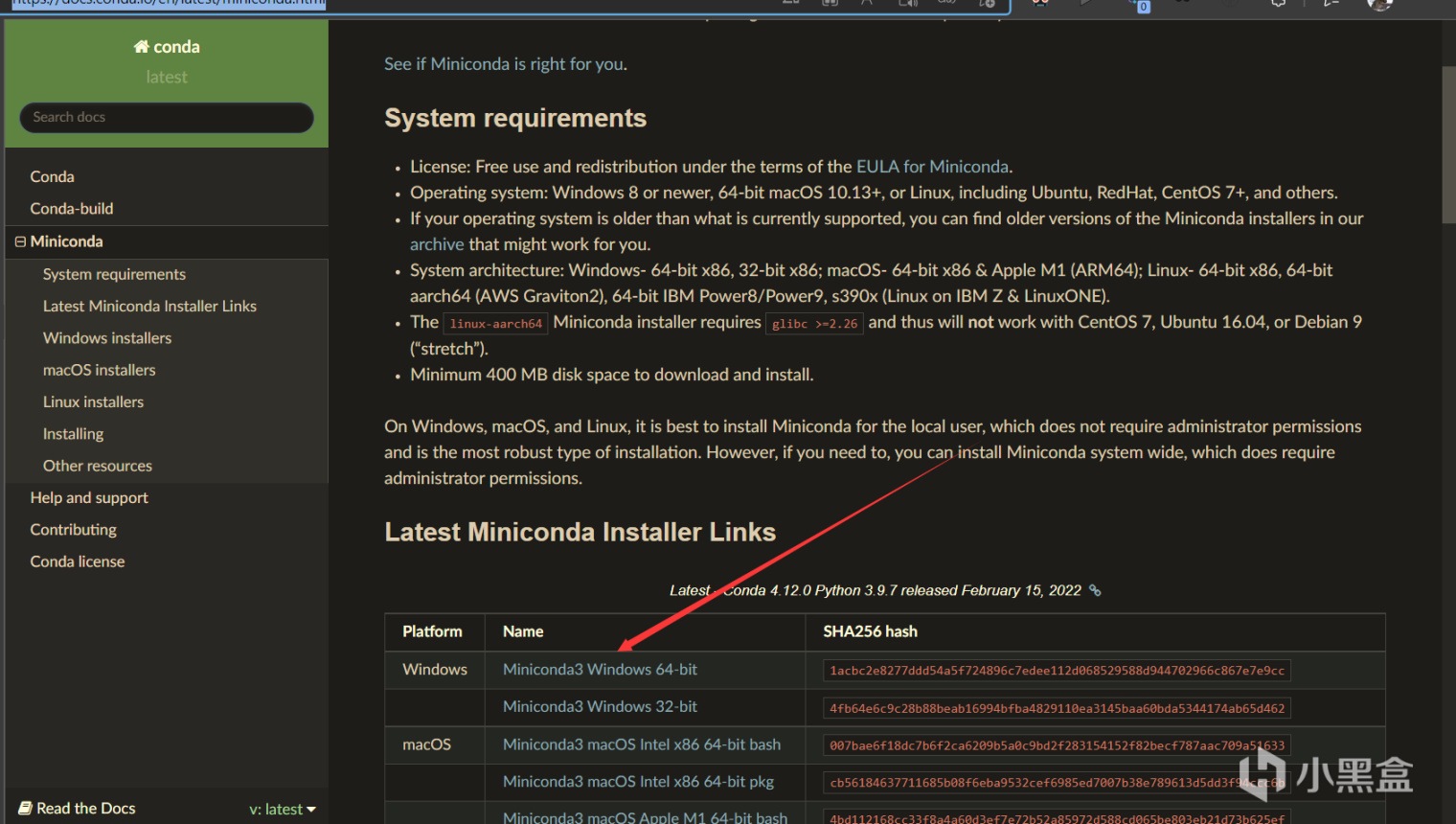
Task: Download Miniconda3 macOS Intel x86 64-bit pkg
Action: coord(638,782)
